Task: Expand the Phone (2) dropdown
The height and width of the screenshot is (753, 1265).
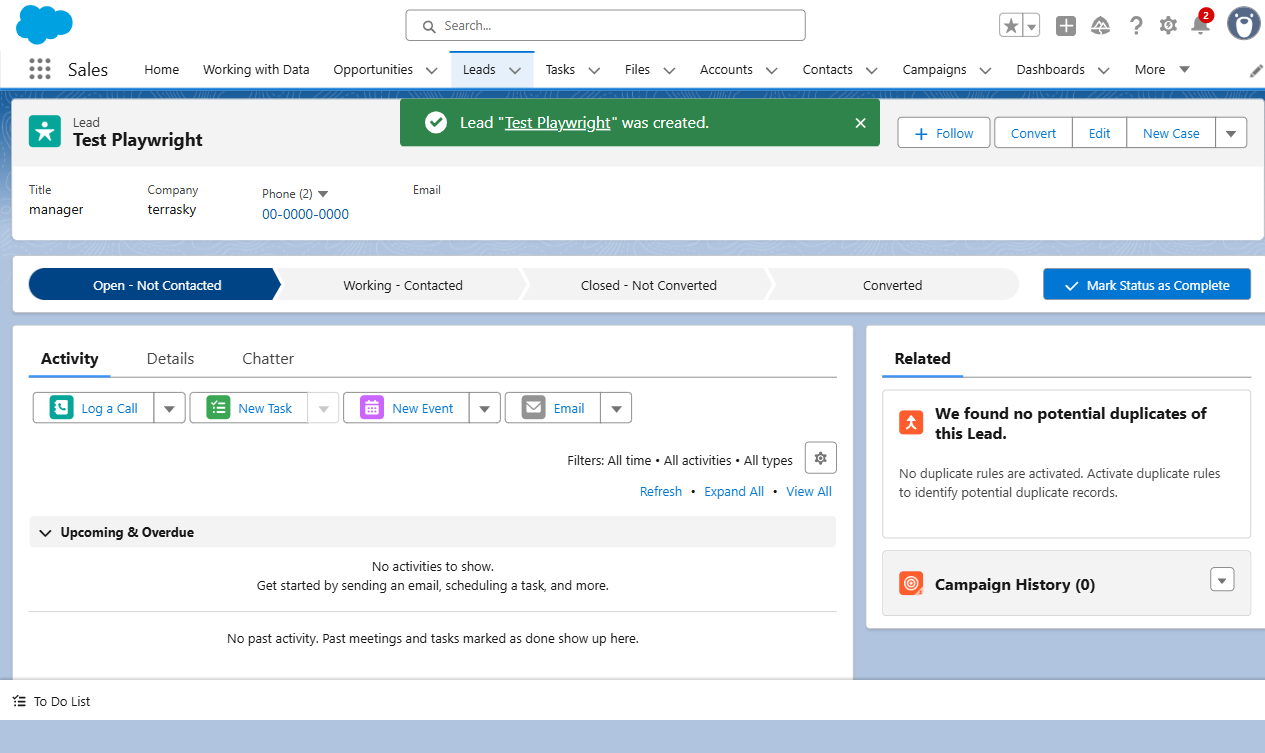Action: click(x=322, y=194)
